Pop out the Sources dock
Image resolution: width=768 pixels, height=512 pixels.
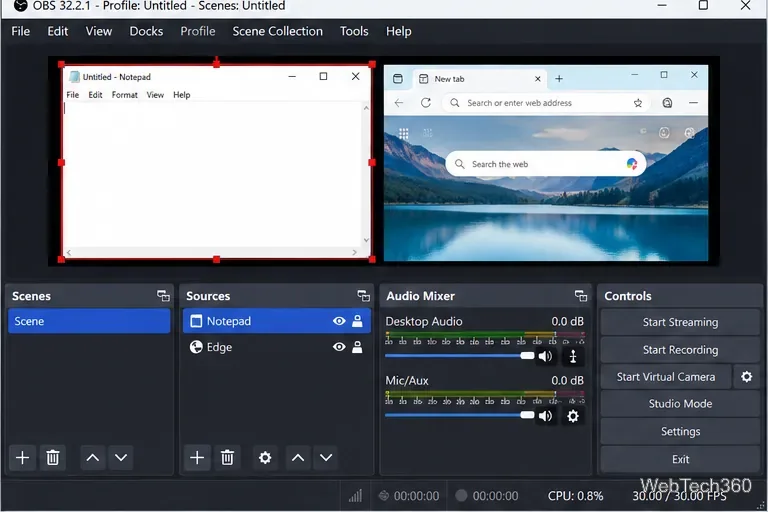click(x=363, y=296)
